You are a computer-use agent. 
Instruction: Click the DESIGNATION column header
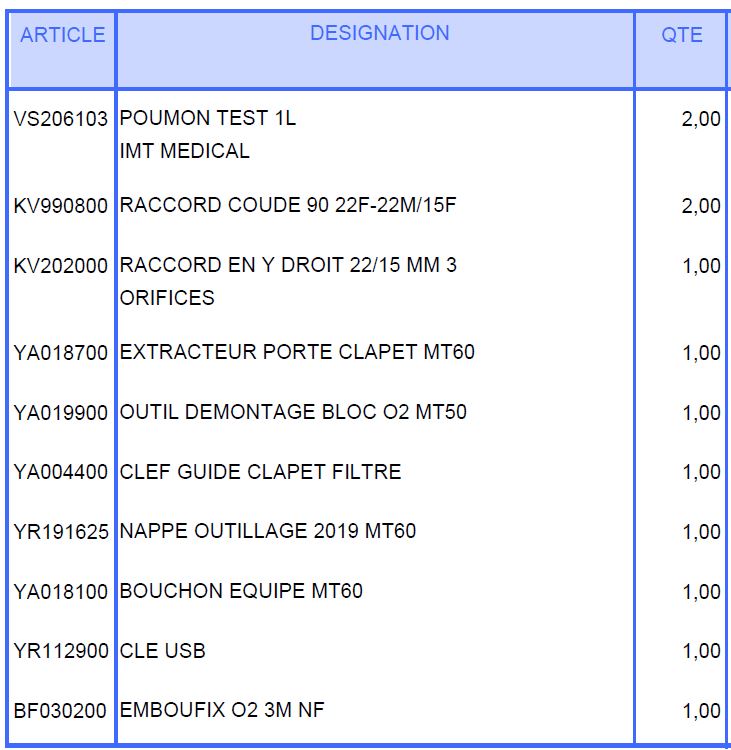(379, 33)
